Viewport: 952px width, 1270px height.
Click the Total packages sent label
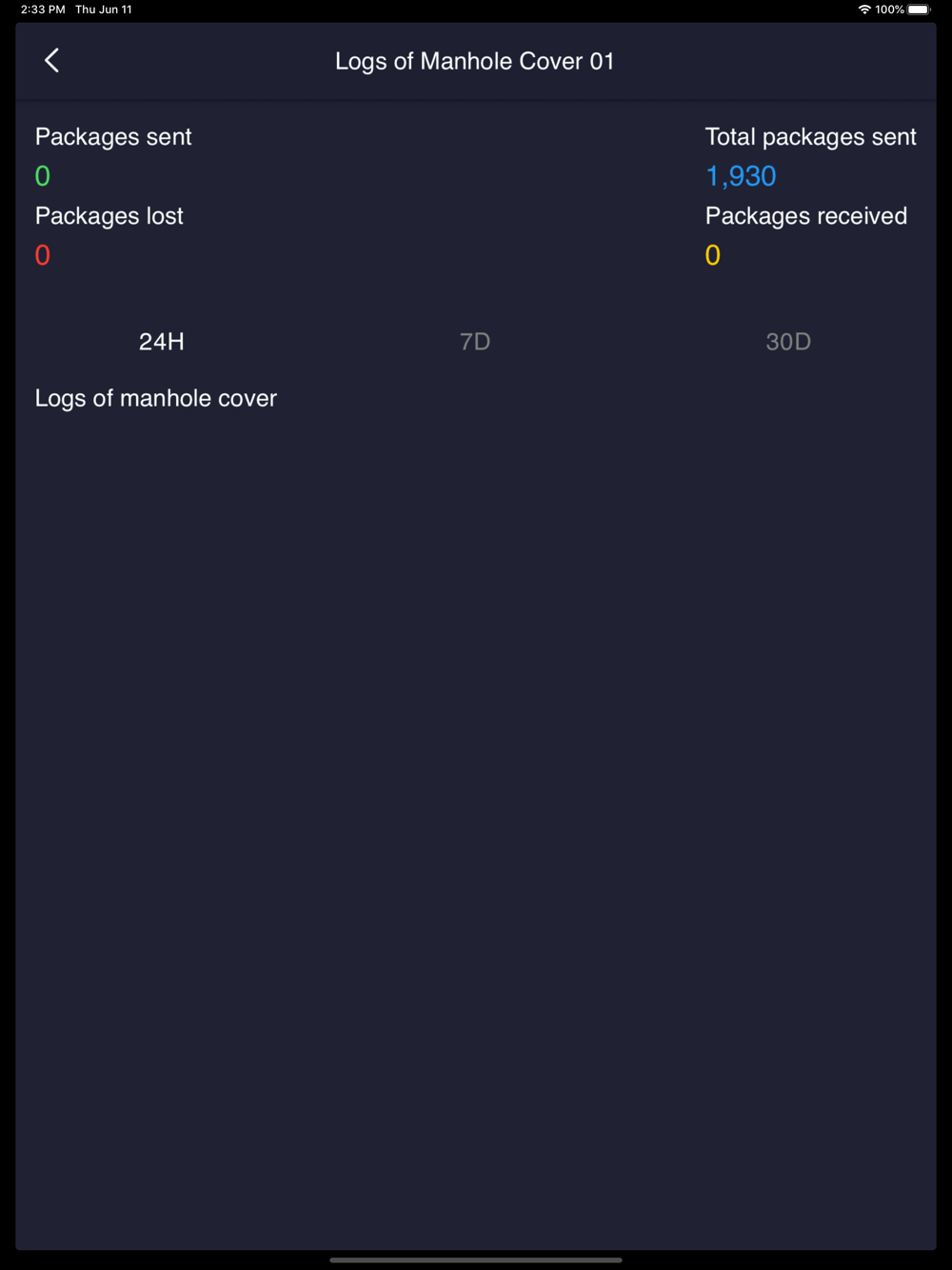click(811, 137)
